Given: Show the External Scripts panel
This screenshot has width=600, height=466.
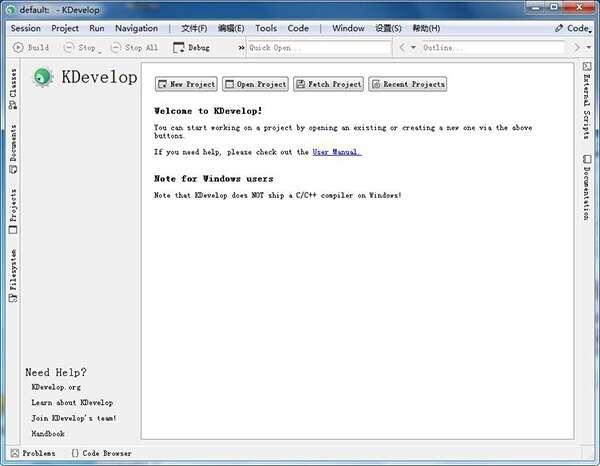Looking at the screenshot, I should (x=586, y=100).
